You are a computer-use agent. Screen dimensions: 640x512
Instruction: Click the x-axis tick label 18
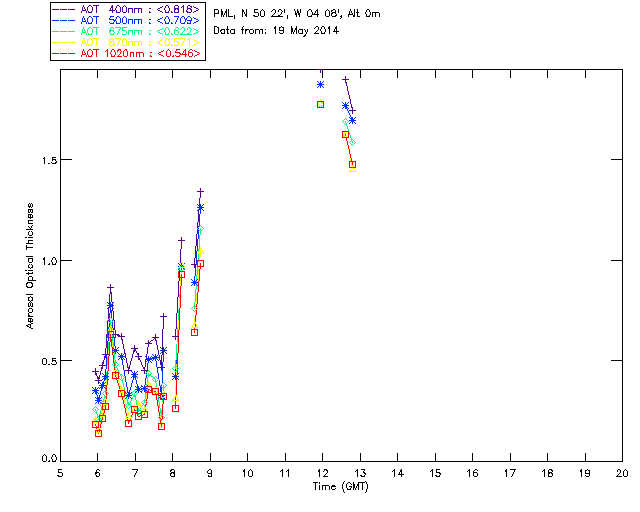click(547, 474)
